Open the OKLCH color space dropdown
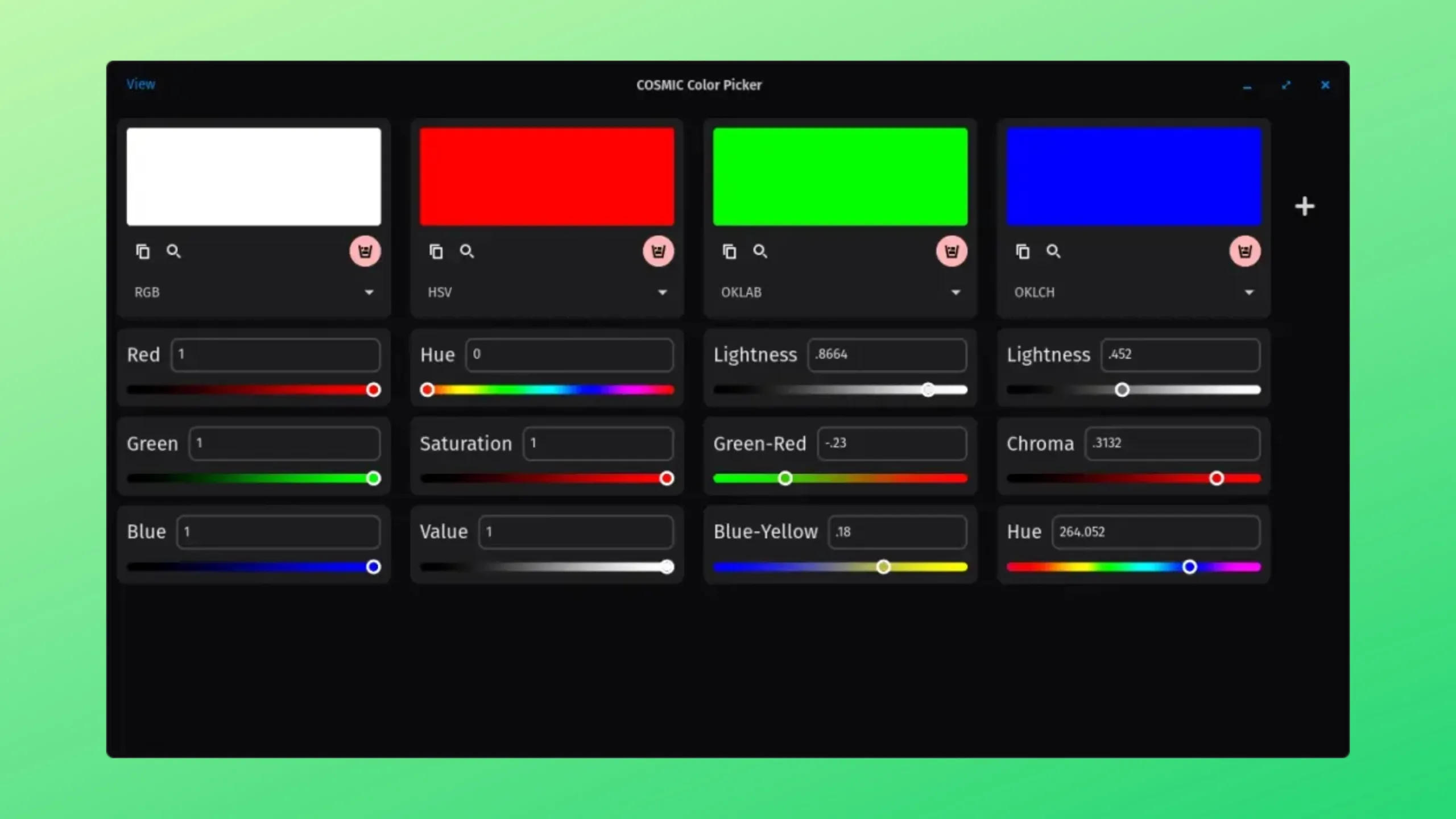The width and height of the screenshot is (1456, 819). click(x=1134, y=292)
